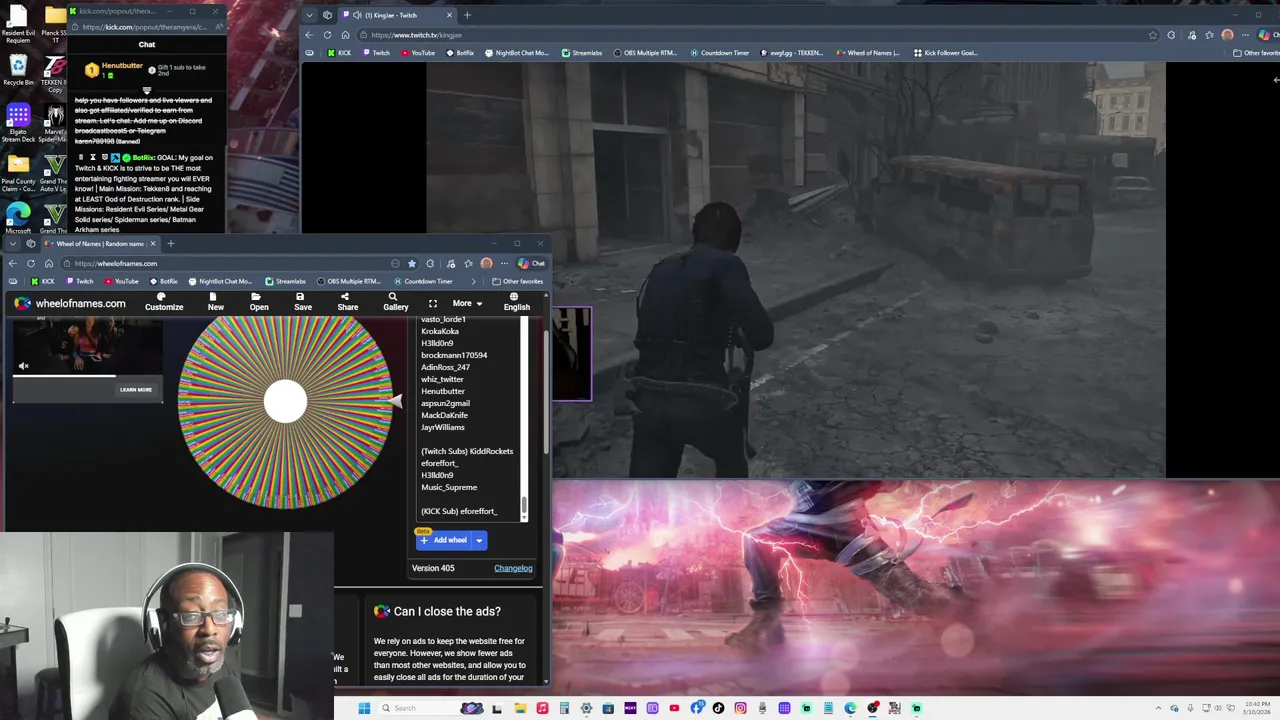Click entry 'Music_Supreme' in entries list

click(449, 487)
